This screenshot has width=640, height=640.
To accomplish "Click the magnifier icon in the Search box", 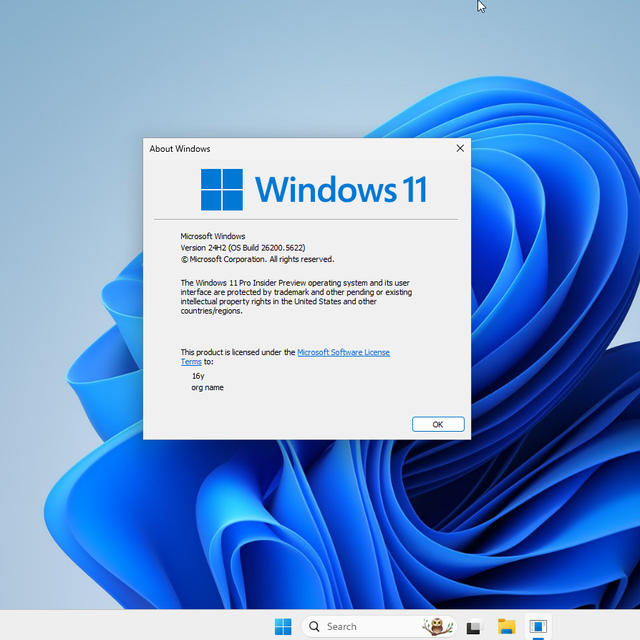I will (x=315, y=626).
